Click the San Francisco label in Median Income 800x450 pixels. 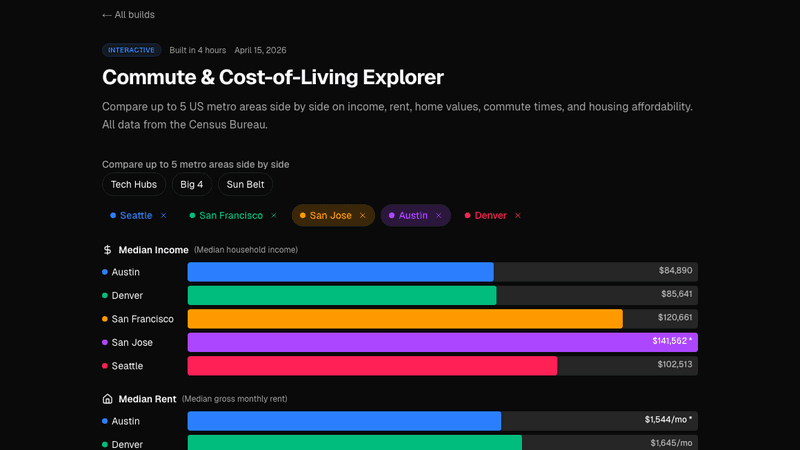pos(142,319)
